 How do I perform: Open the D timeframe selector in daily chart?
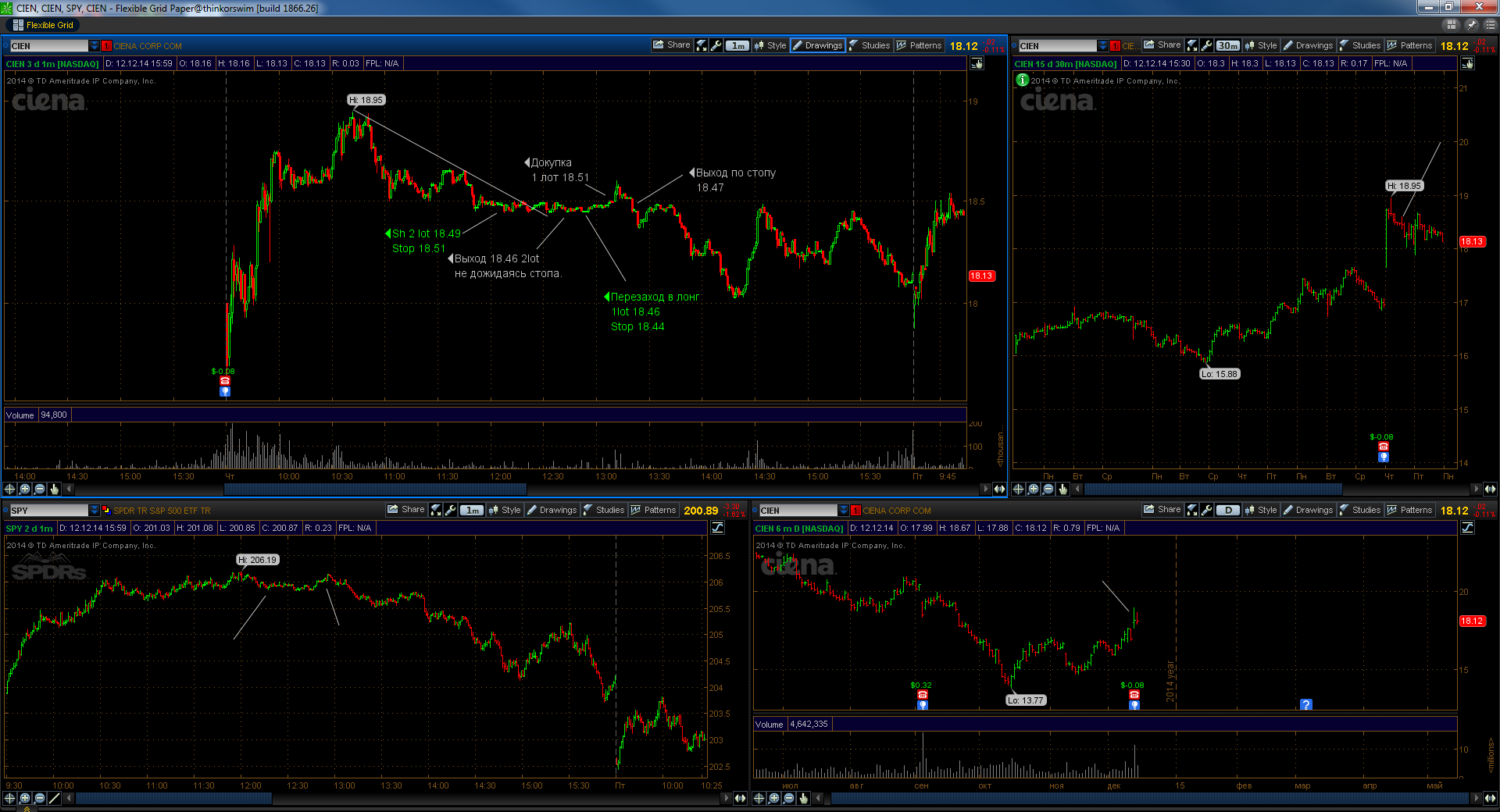point(1228,510)
